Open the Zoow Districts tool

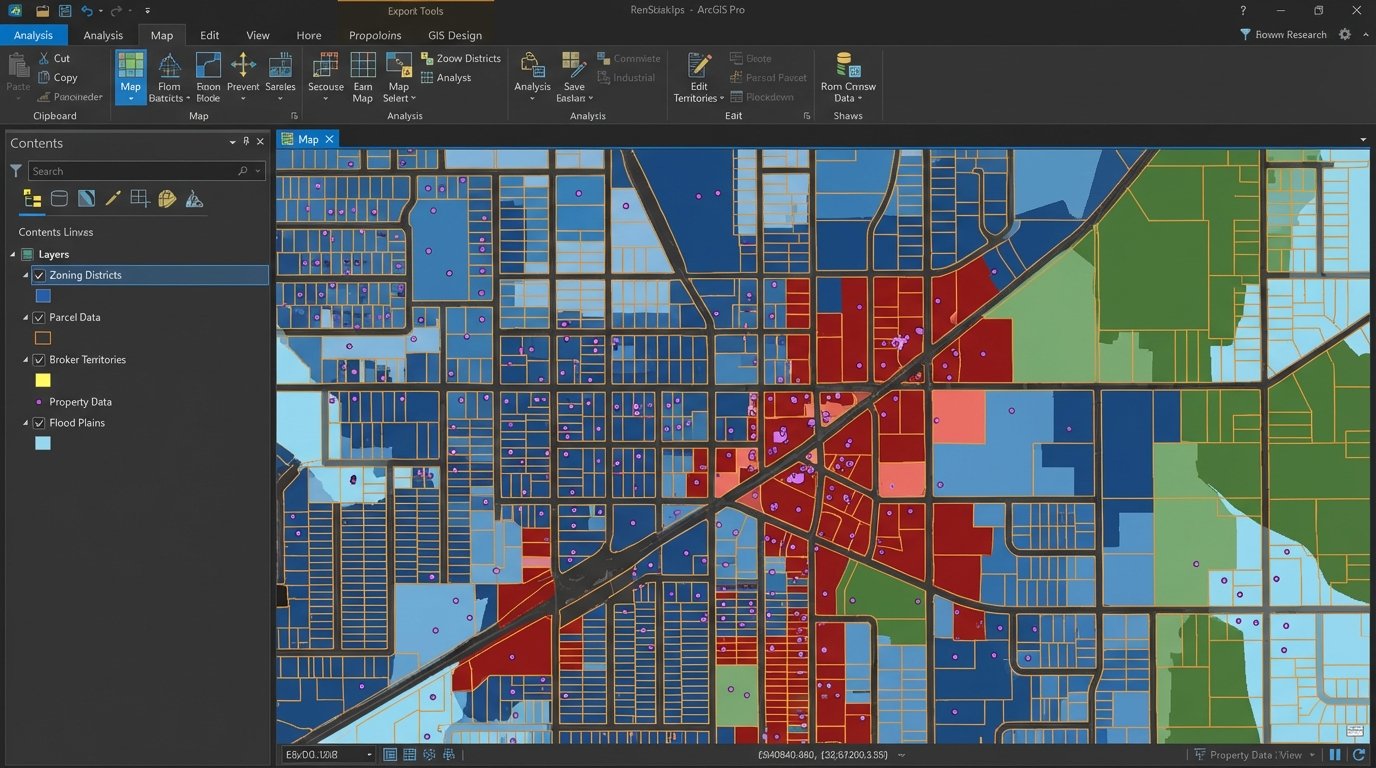(x=461, y=58)
